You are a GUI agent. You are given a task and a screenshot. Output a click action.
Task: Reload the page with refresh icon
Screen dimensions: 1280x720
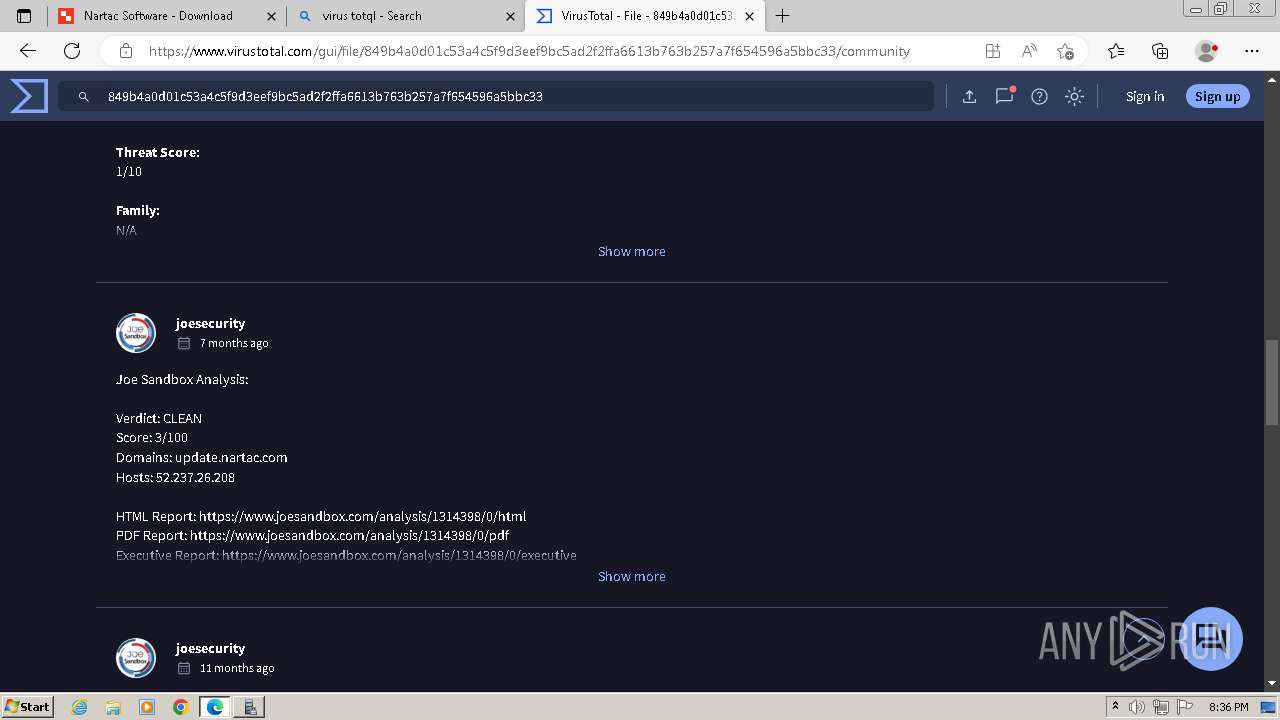point(72,51)
